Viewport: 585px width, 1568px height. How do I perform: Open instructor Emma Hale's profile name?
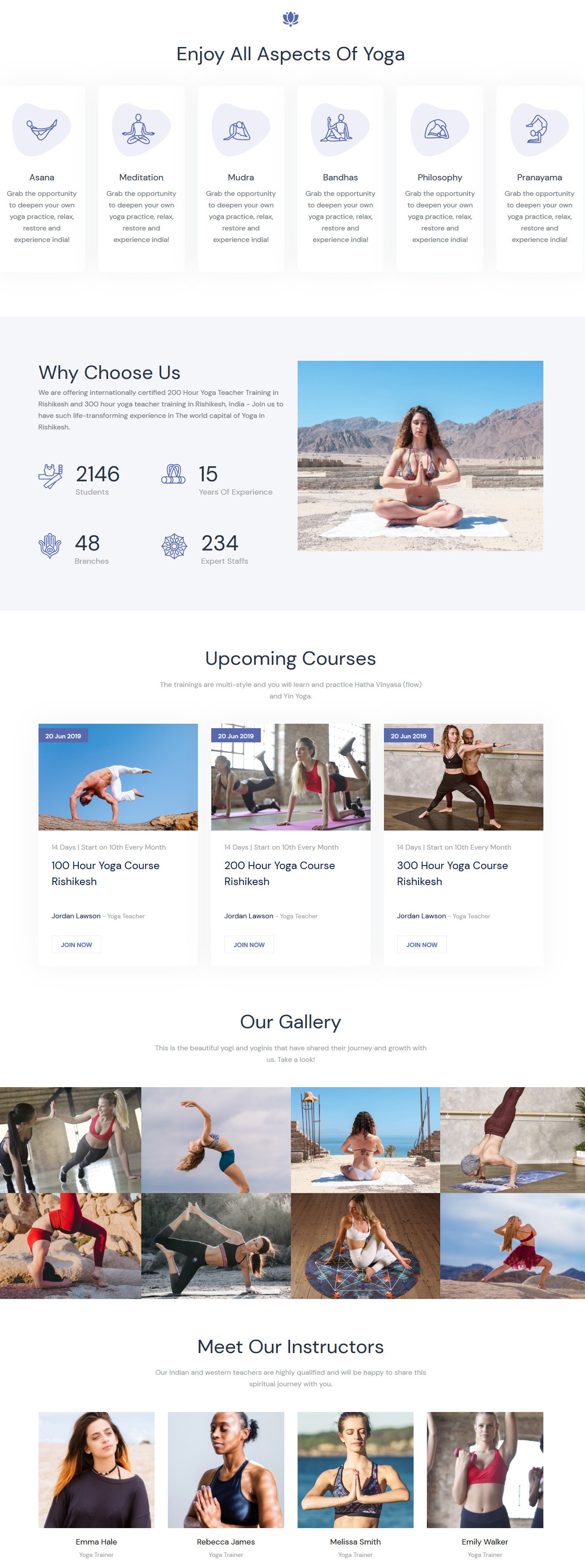pyautogui.click(x=96, y=1541)
